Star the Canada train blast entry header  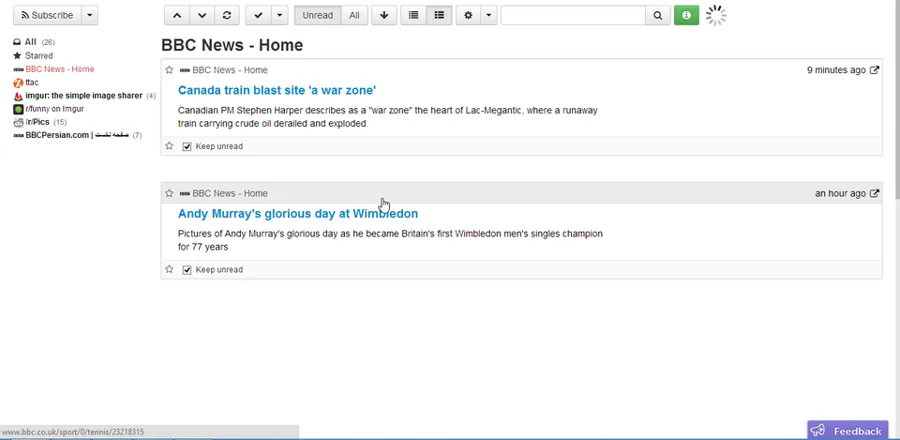pos(169,70)
